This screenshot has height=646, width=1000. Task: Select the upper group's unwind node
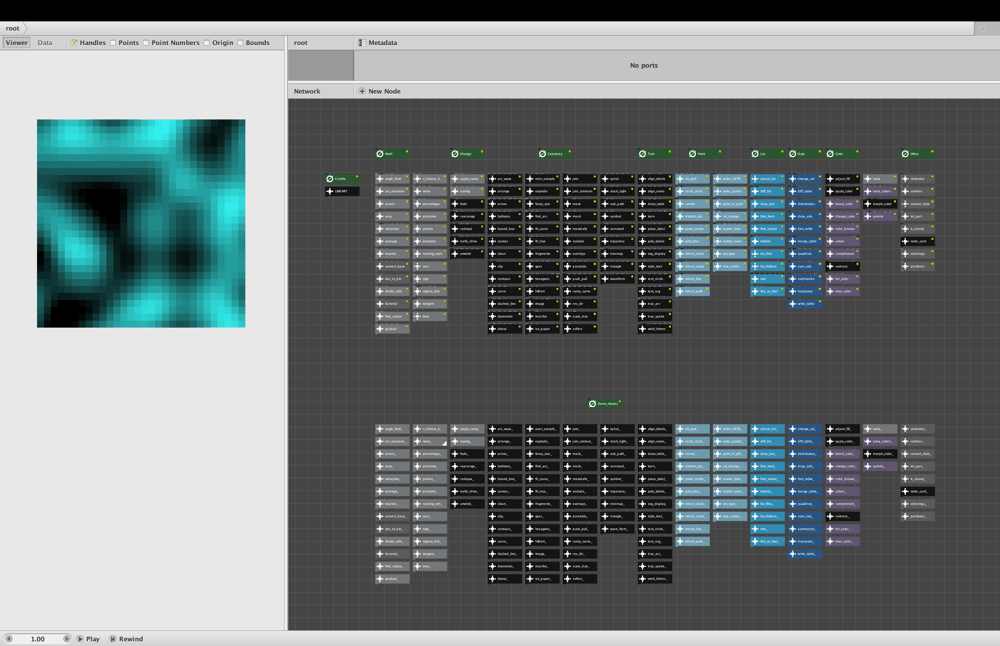pyautogui.click(x=467, y=254)
